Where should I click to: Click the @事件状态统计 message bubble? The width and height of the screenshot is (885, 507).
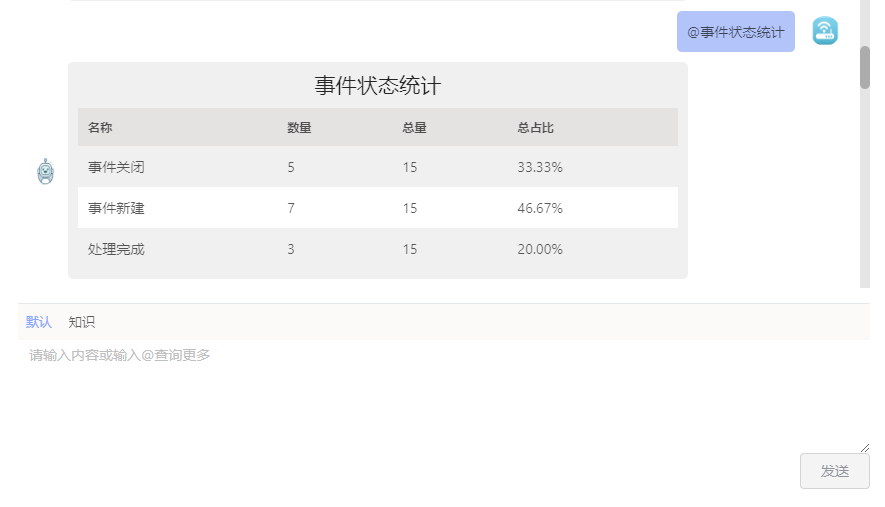pos(735,32)
